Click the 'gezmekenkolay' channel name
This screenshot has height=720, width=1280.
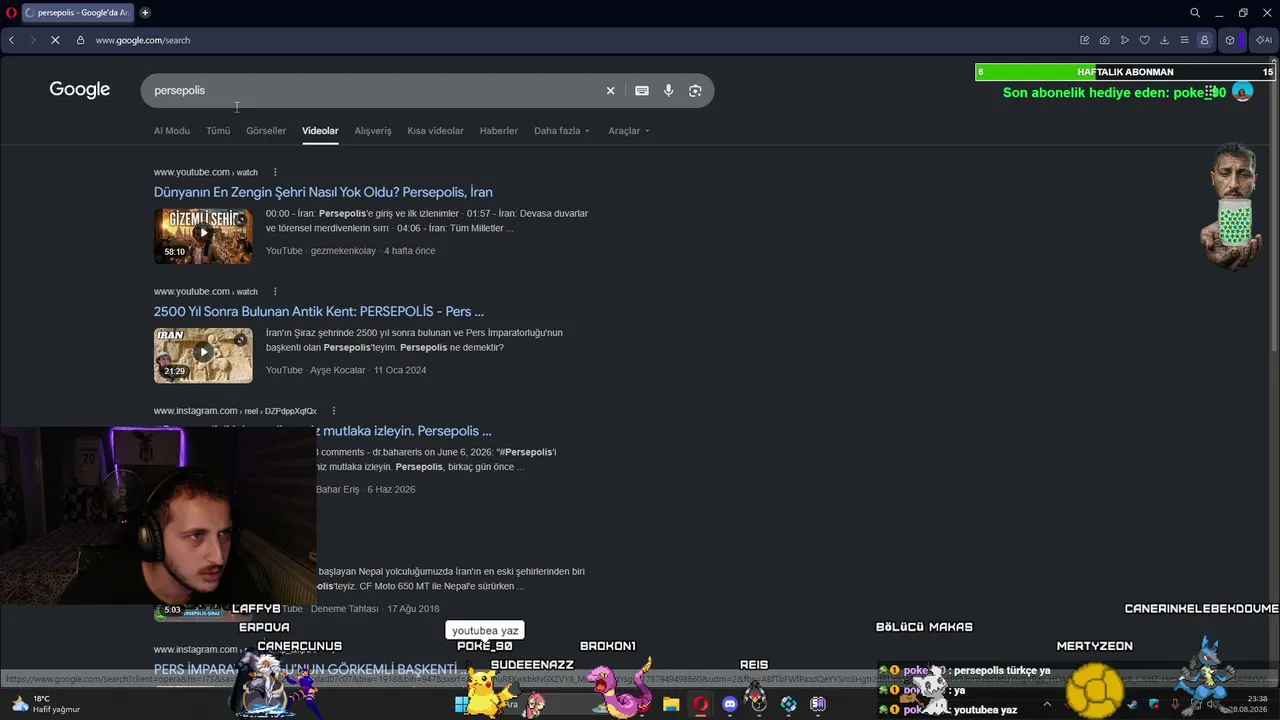tap(343, 251)
